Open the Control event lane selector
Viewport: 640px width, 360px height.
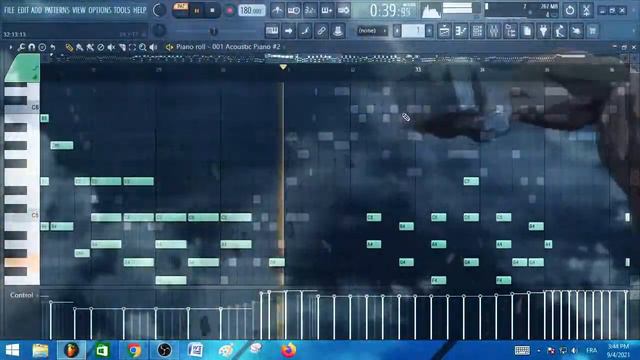(24, 295)
